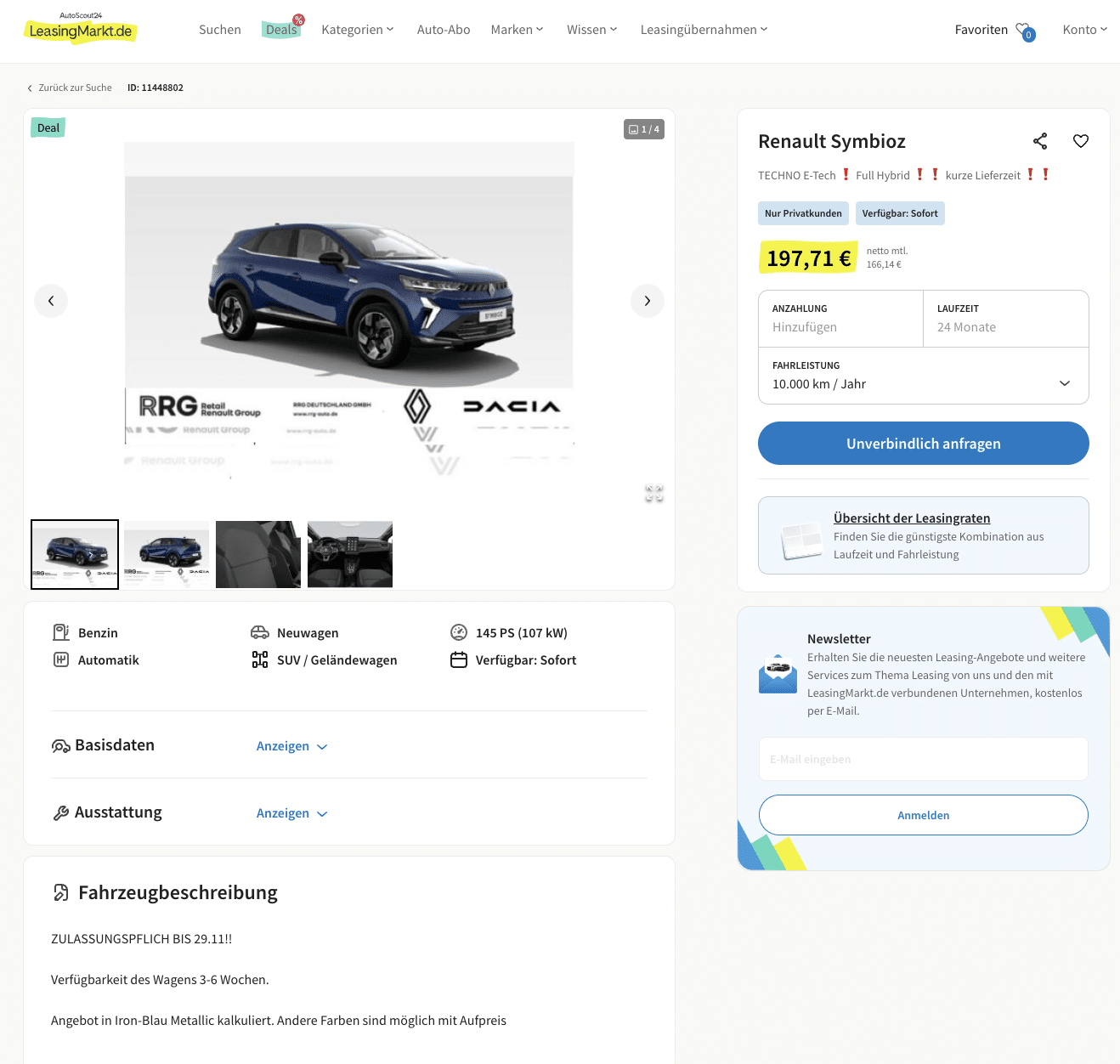The width and height of the screenshot is (1120, 1064).
Task: Click the netto mtl. 166,14 € text
Action: tap(887, 258)
